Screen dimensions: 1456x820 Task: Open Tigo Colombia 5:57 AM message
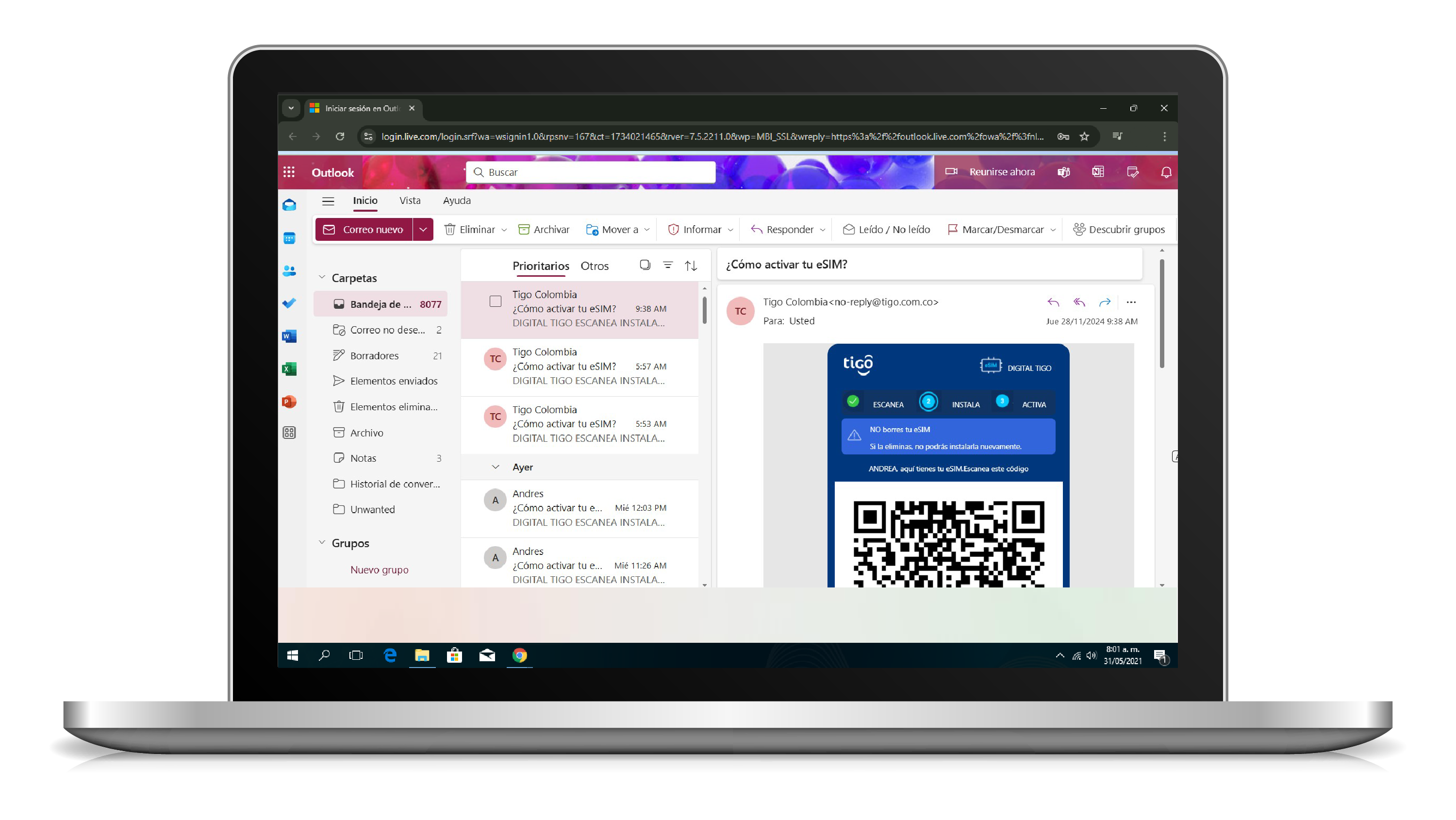pos(579,367)
